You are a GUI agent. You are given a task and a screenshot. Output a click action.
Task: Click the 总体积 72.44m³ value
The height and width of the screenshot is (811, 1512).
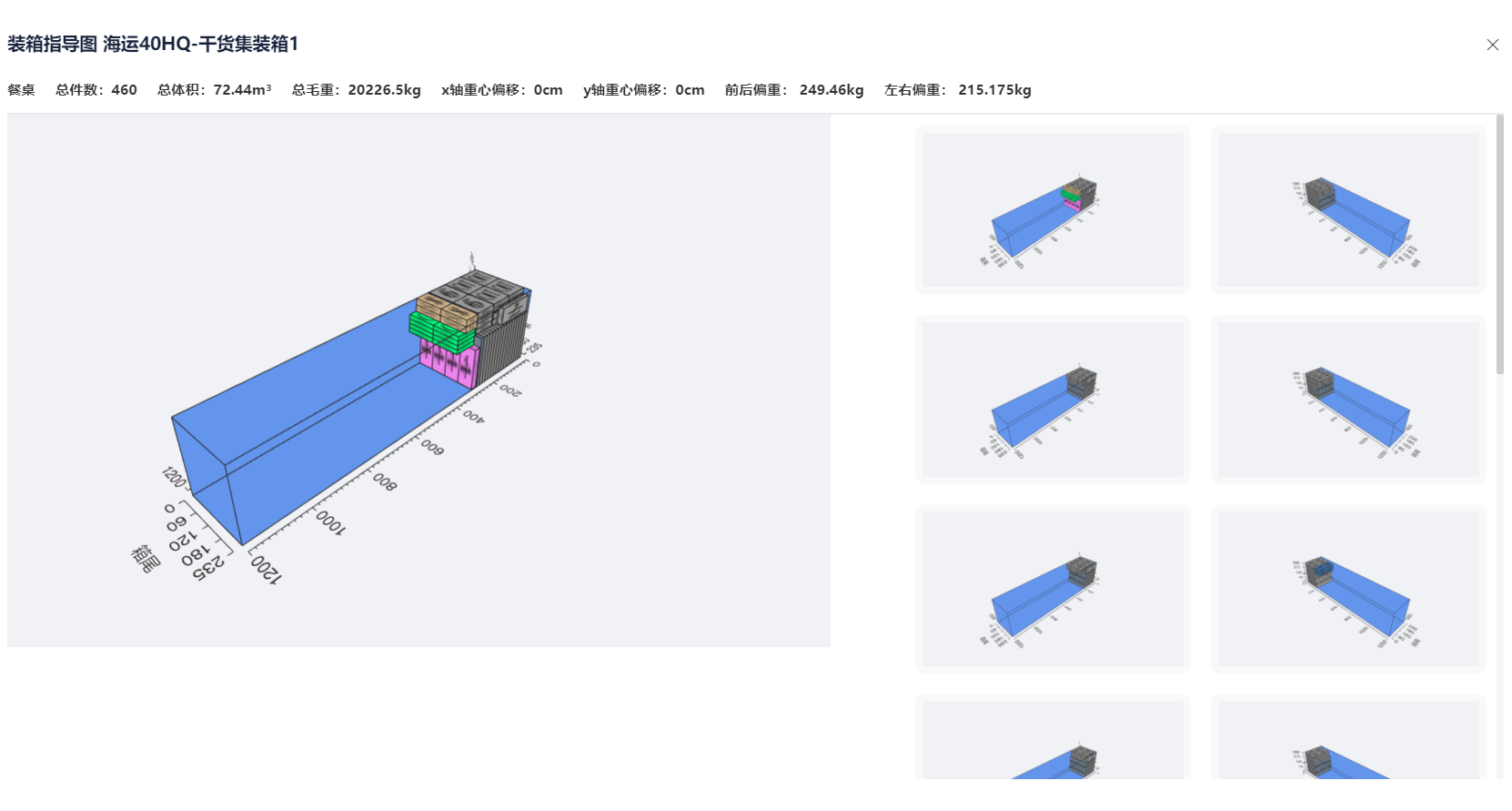(214, 90)
